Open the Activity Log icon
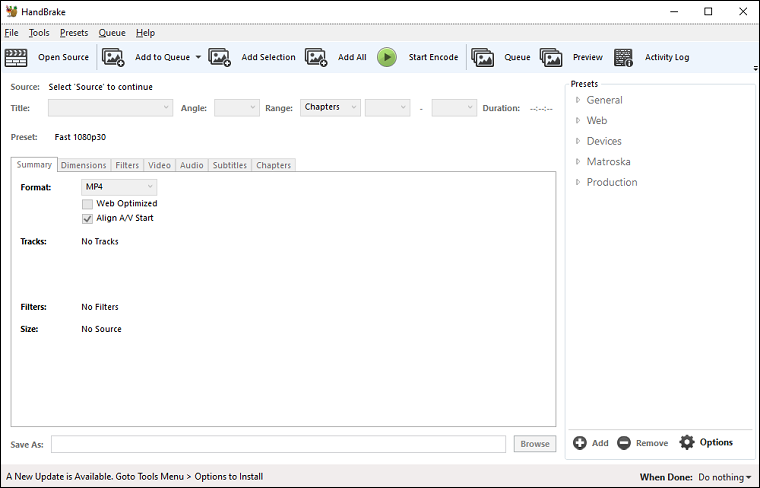The width and height of the screenshot is (760, 488). (623, 57)
